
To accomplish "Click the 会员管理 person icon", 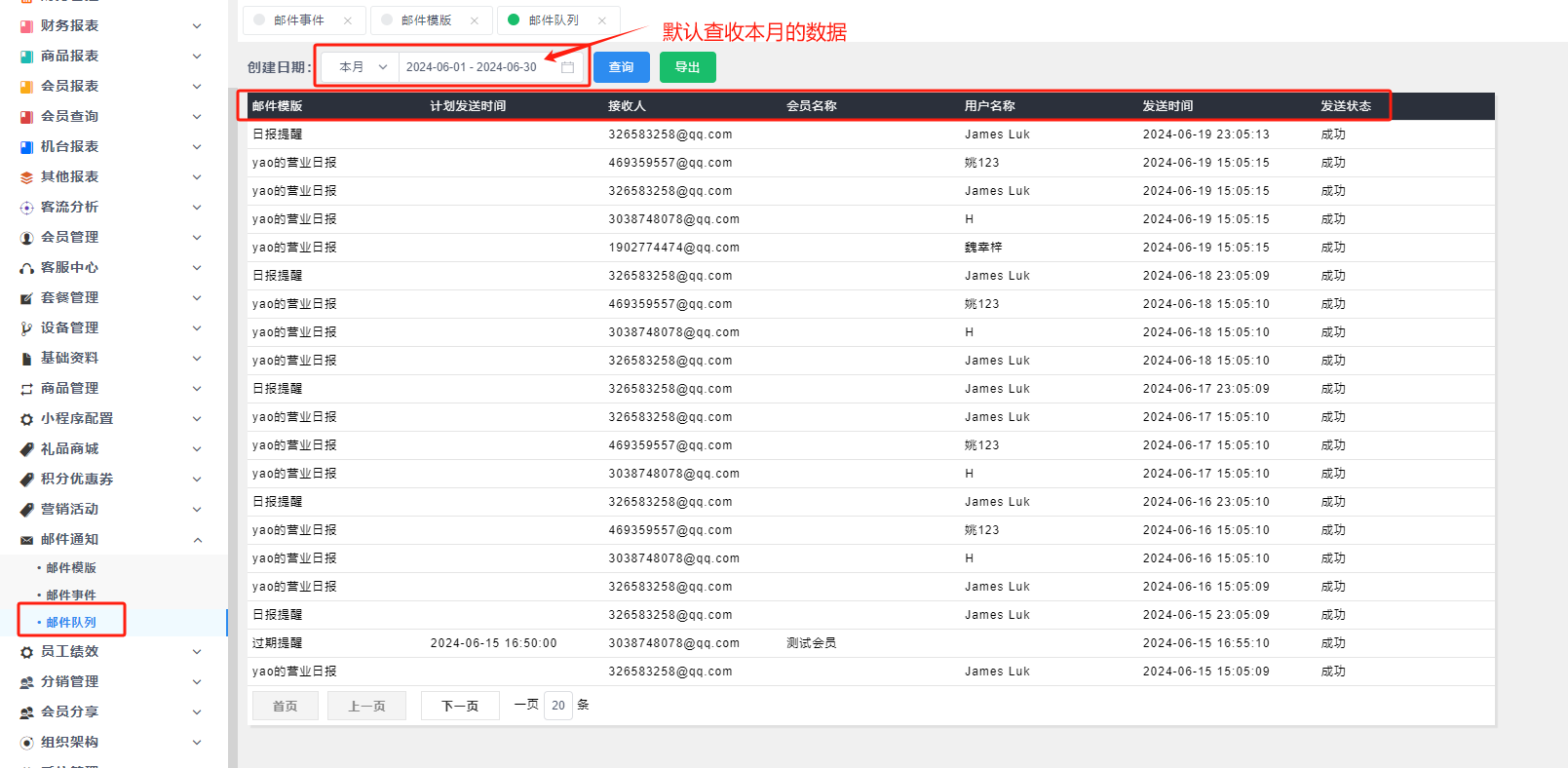I will (26, 238).
